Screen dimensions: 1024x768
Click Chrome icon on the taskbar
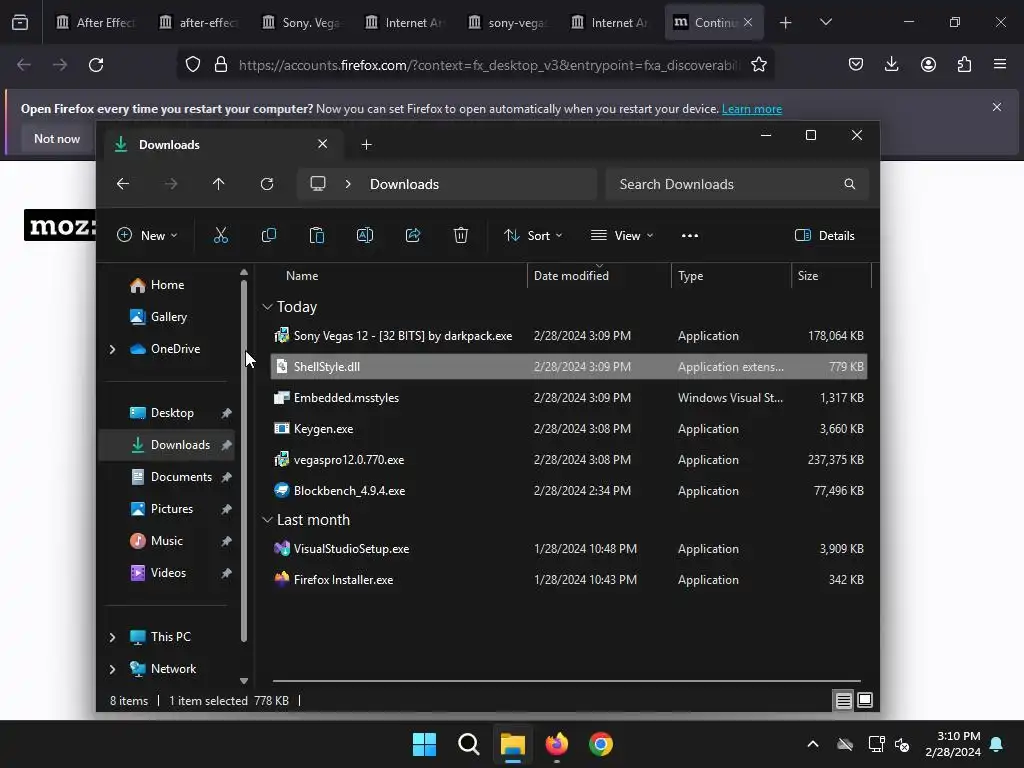coord(601,744)
